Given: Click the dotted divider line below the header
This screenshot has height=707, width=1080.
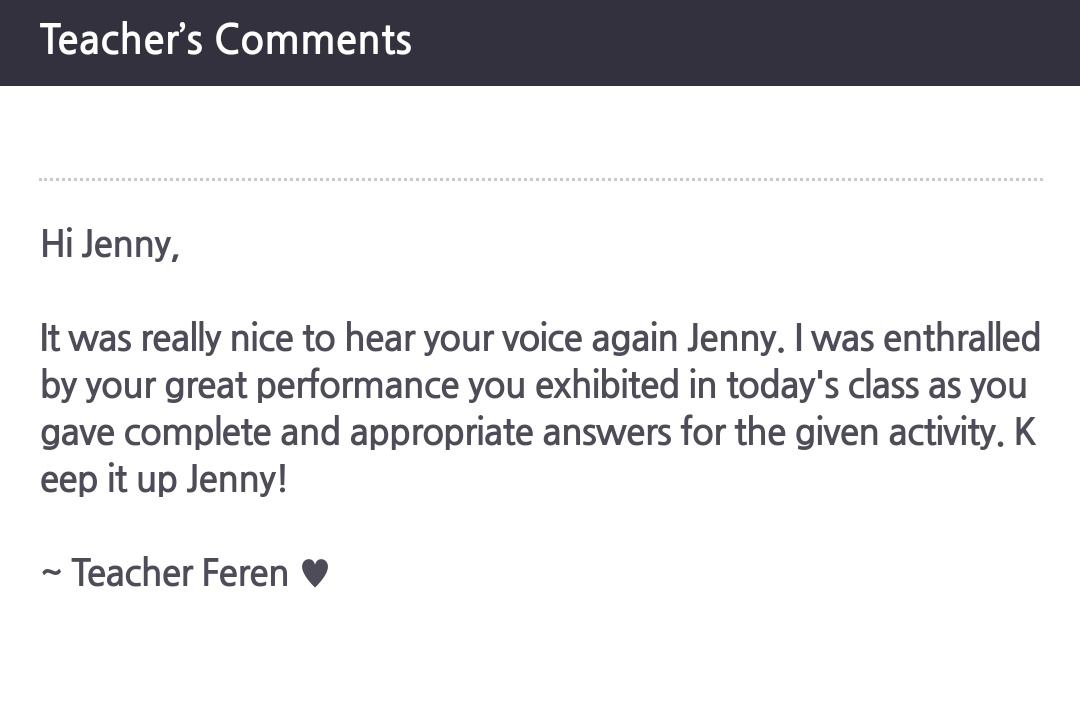Looking at the screenshot, I should [541, 179].
